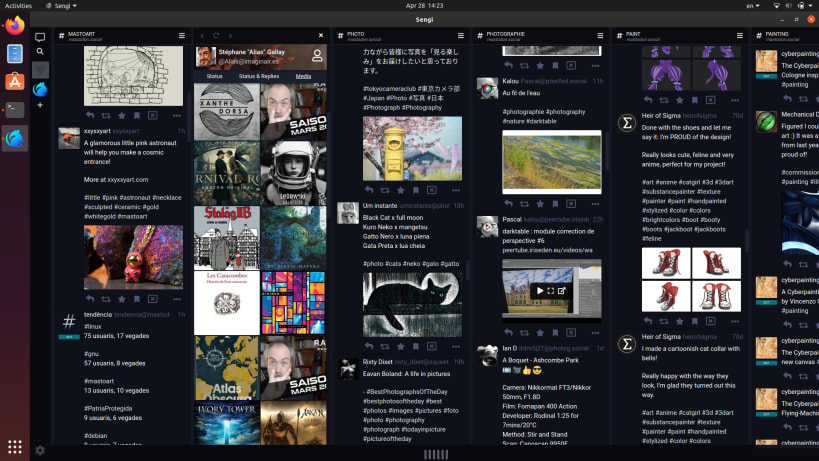Image resolution: width=819 pixels, height=461 pixels.
Task: Reply to the red shoes post by Heir of Sigma
Action: point(648,321)
